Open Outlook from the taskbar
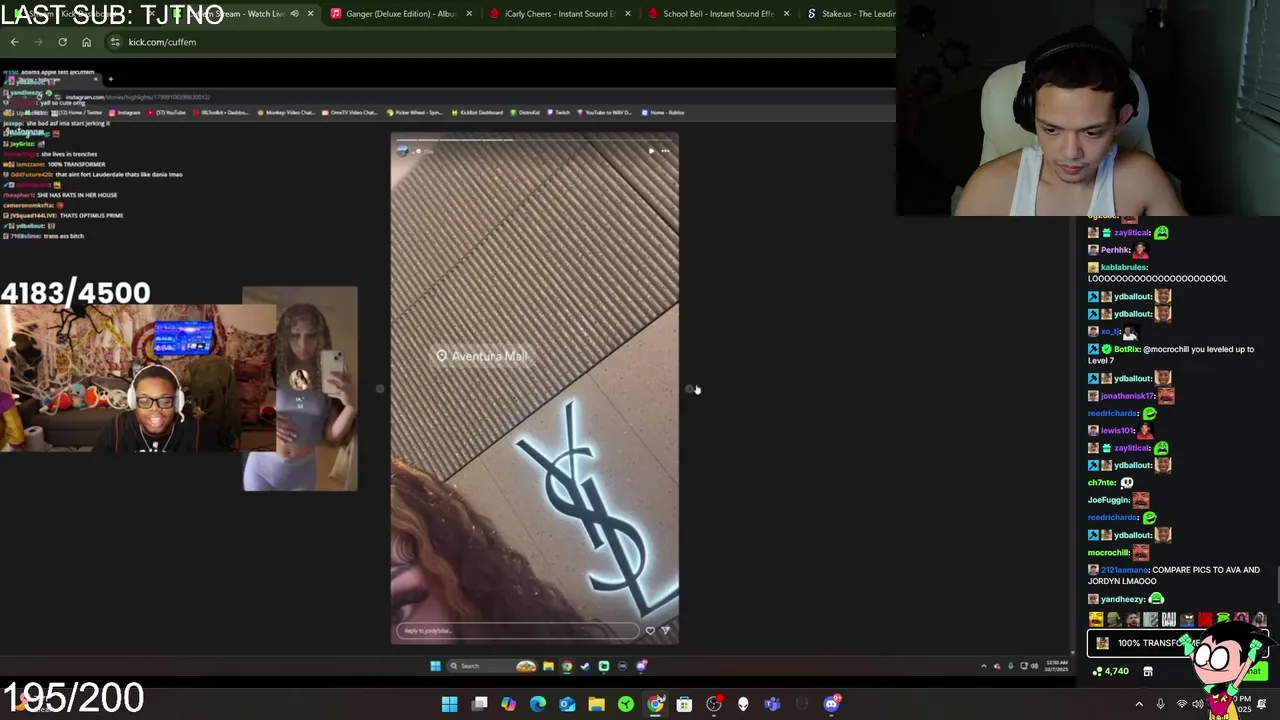This screenshot has height=720, width=1280. tap(567, 704)
